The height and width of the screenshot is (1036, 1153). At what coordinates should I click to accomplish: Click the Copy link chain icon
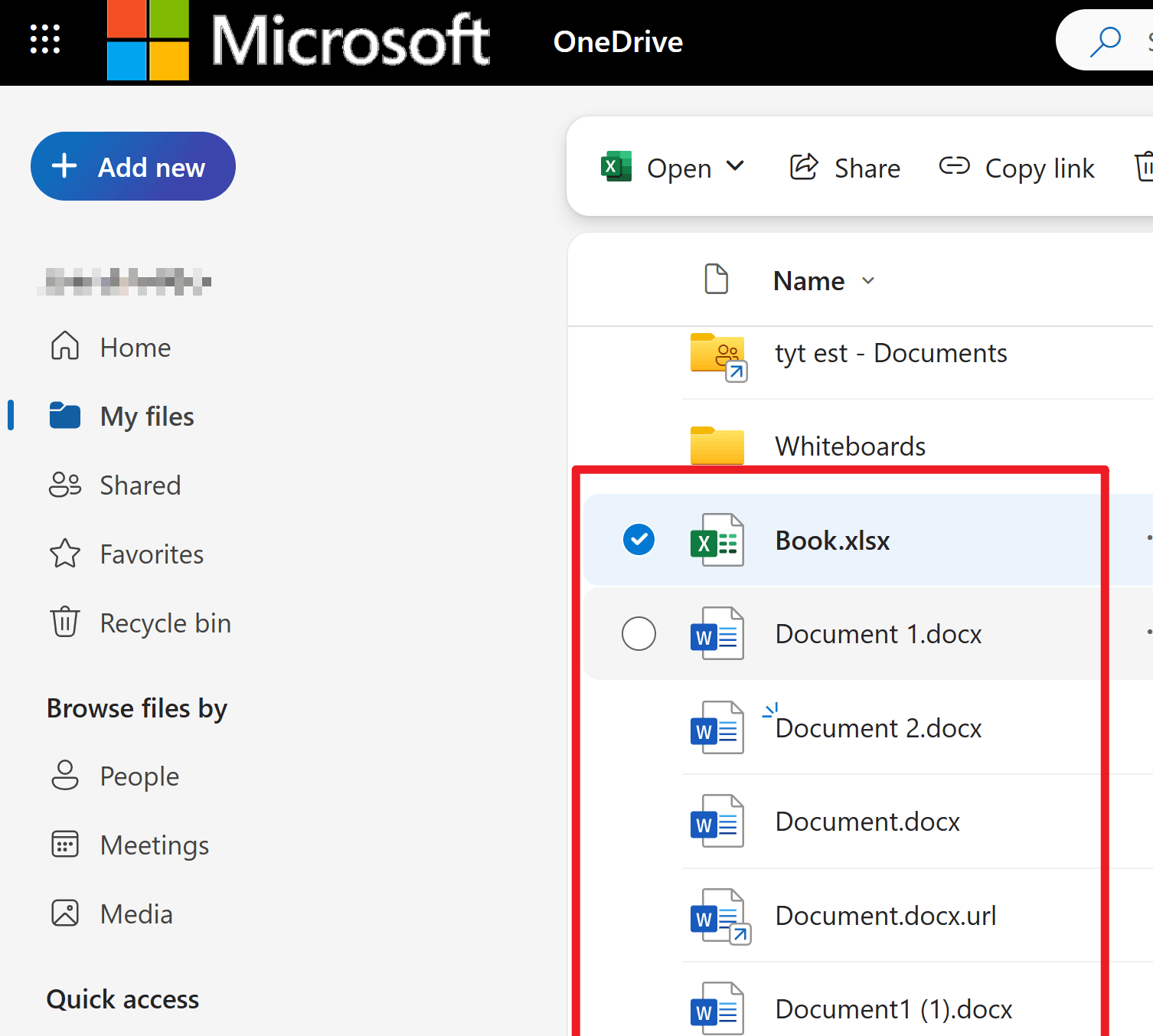pyautogui.click(x=954, y=165)
